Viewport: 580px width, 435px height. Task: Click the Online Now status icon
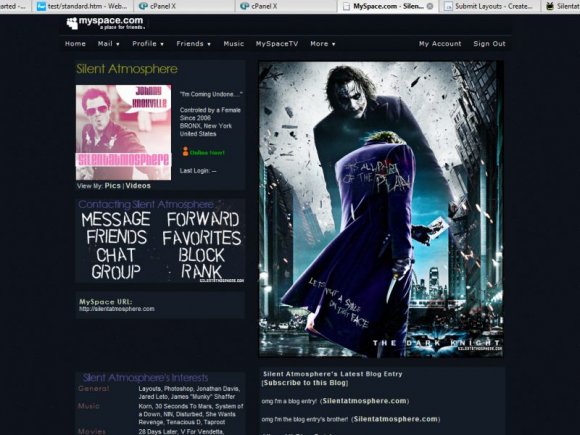[185, 152]
